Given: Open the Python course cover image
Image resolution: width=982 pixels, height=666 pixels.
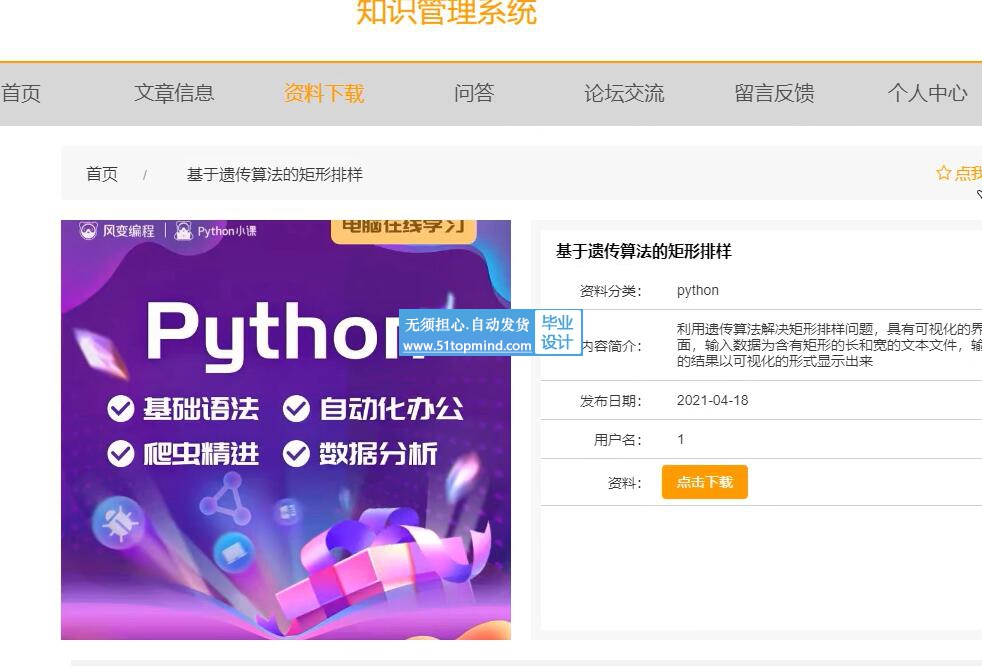Looking at the screenshot, I should point(286,430).
